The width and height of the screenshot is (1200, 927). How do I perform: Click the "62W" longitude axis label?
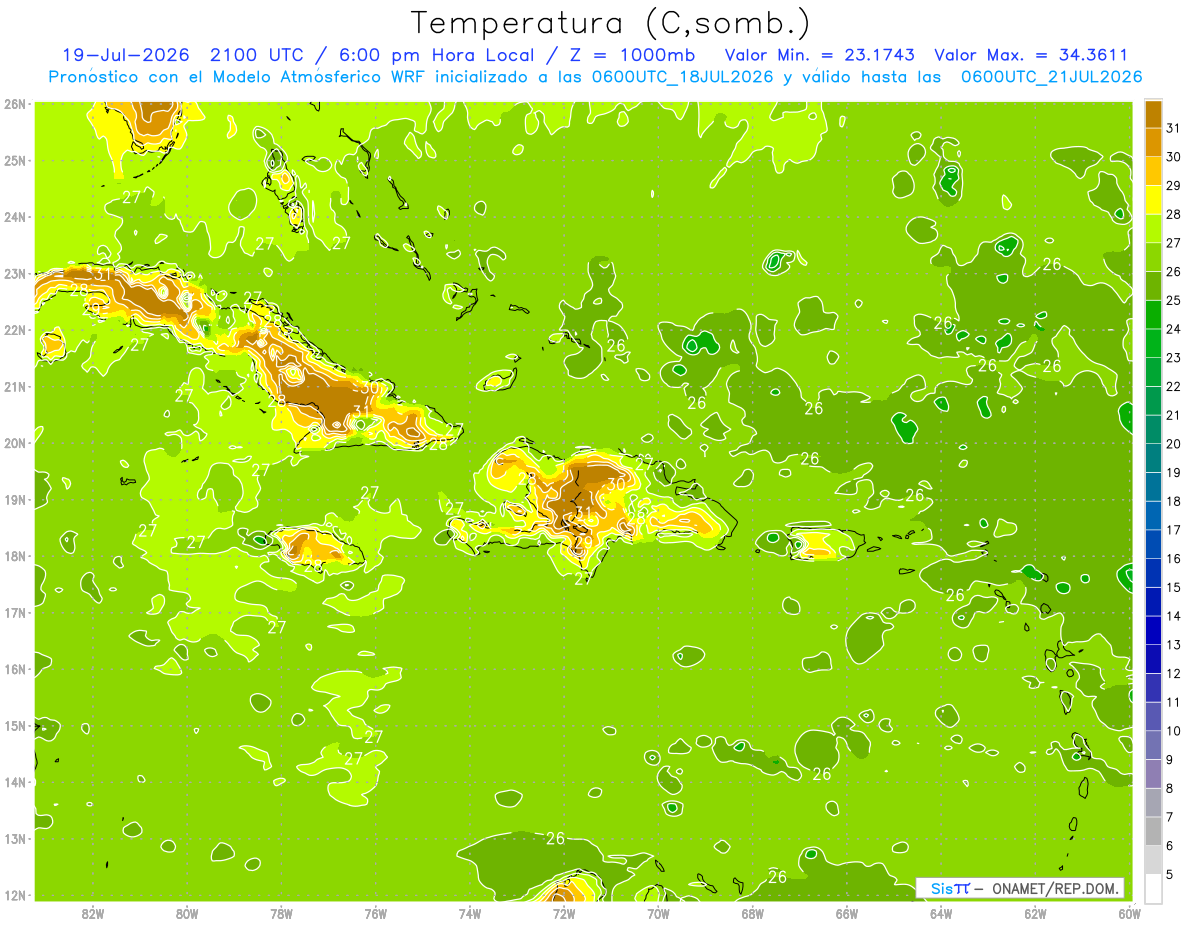(1035, 912)
